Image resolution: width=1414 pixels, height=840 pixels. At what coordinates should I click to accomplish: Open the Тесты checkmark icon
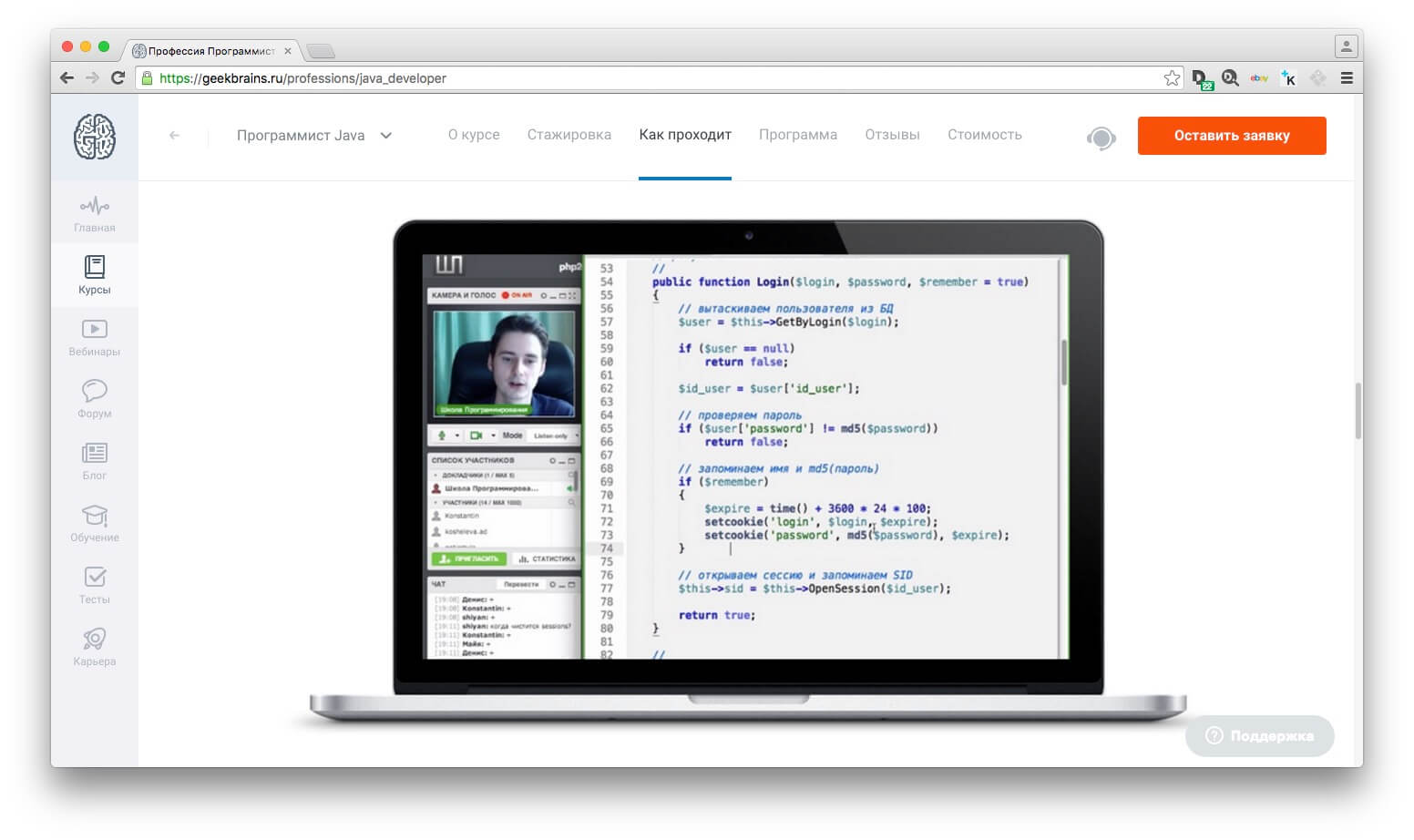[95, 577]
